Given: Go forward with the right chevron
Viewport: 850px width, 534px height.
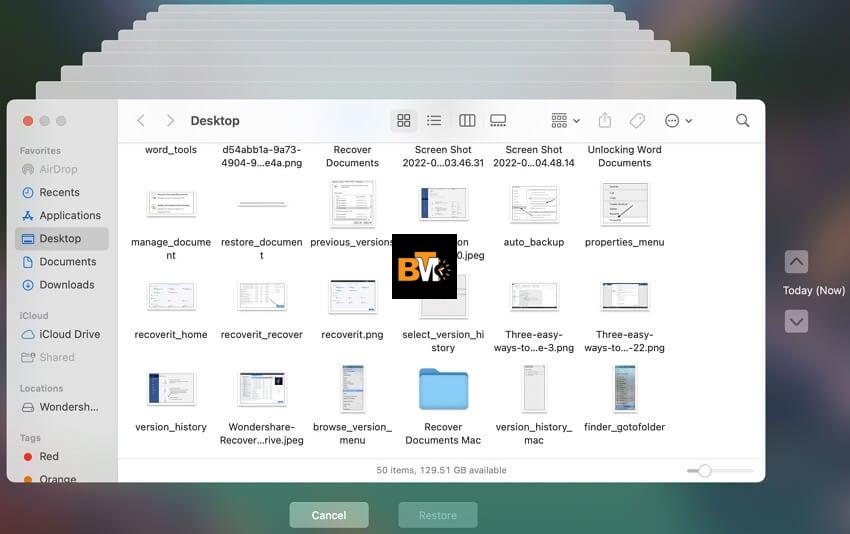Looking at the screenshot, I should pyautogui.click(x=170, y=120).
